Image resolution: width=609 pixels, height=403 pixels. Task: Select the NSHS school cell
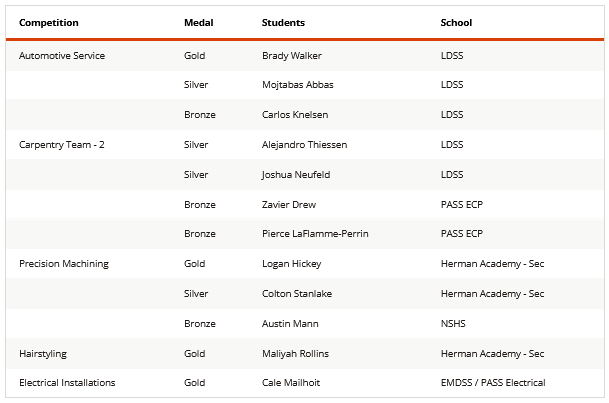(x=453, y=324)
